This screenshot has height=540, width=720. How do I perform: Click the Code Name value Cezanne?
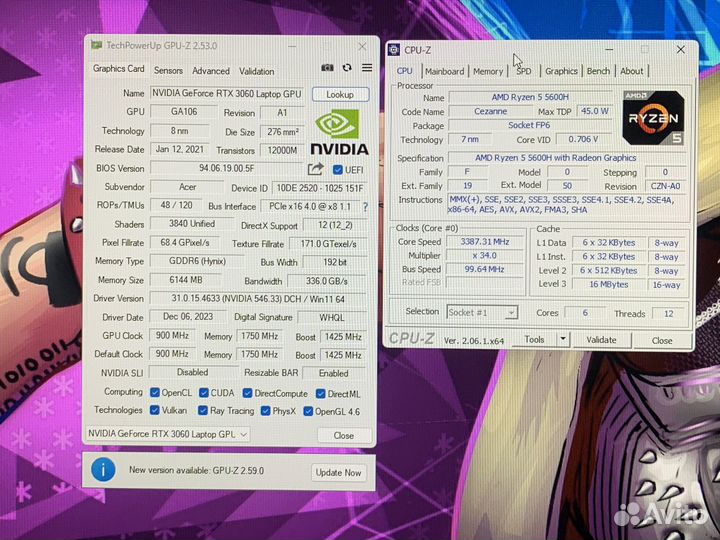490,112
